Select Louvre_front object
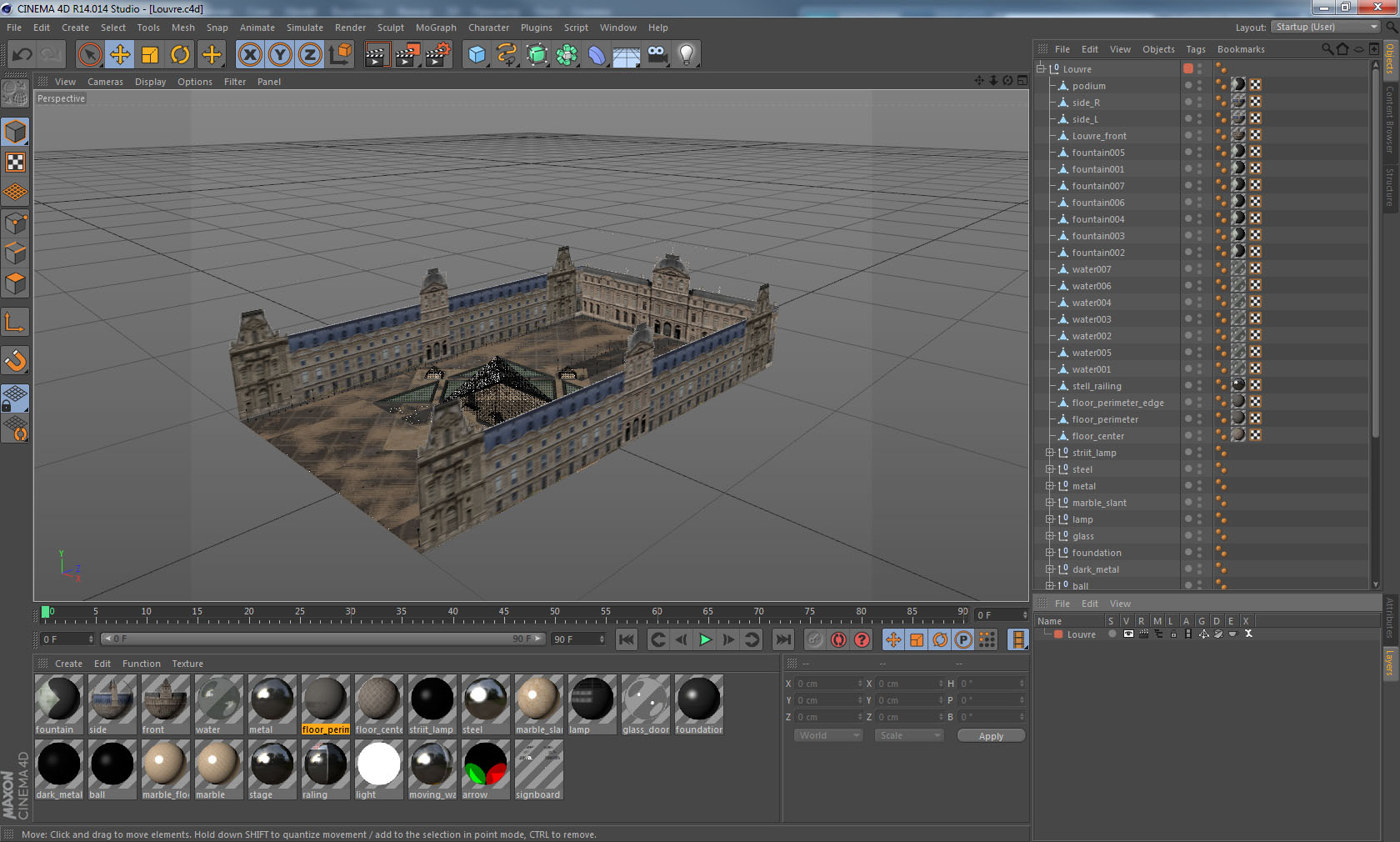 coord(1099,136)
